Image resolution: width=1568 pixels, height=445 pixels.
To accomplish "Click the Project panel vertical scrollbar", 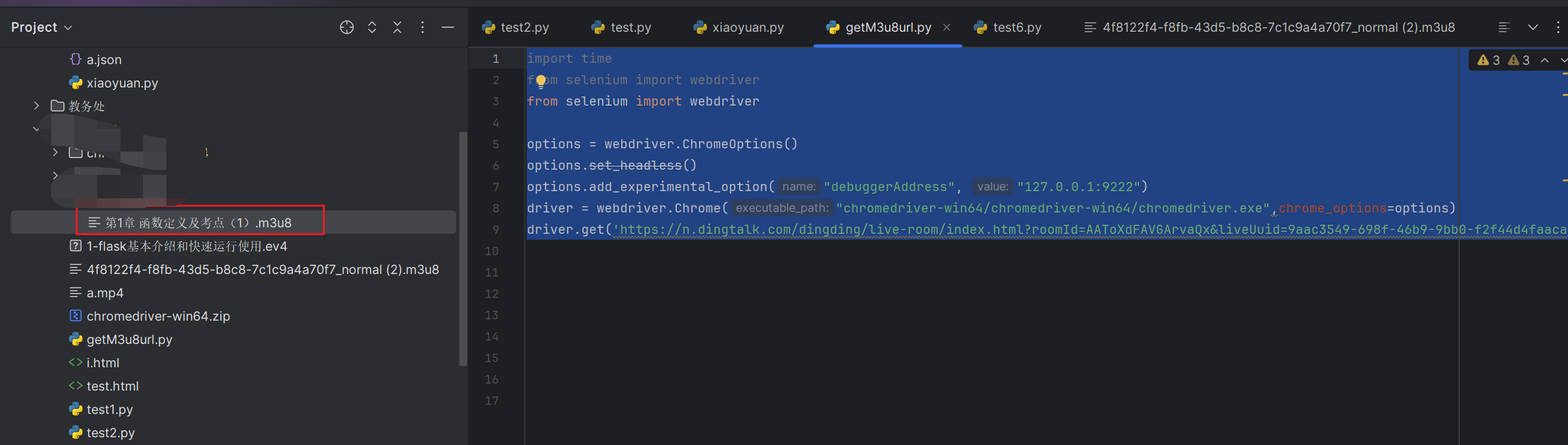I will pyautogui.click(x=463, y=249).
